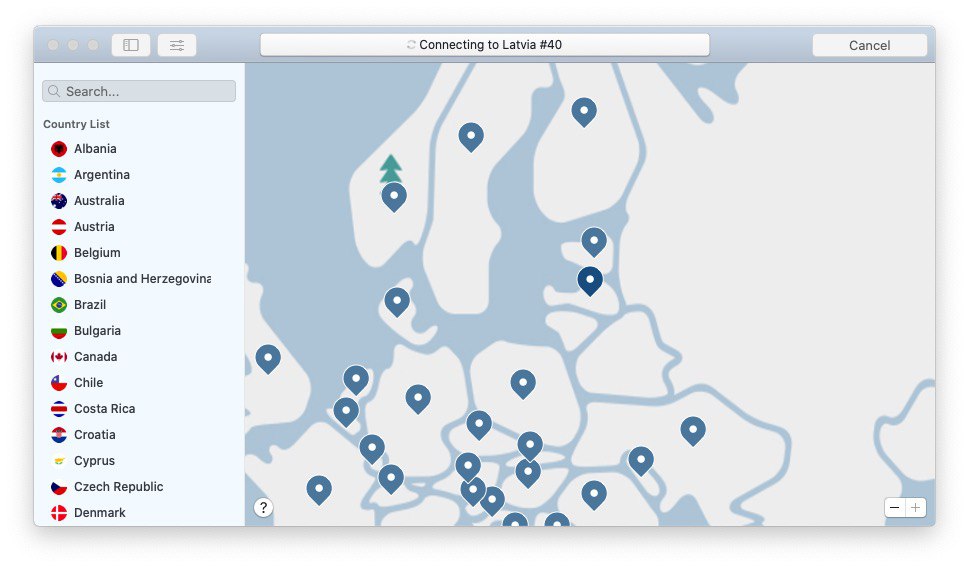Image resolution: width=969 pixels, height=568 pixels.
Task: Select the Moldova map pin
Action: pos(641,461)
